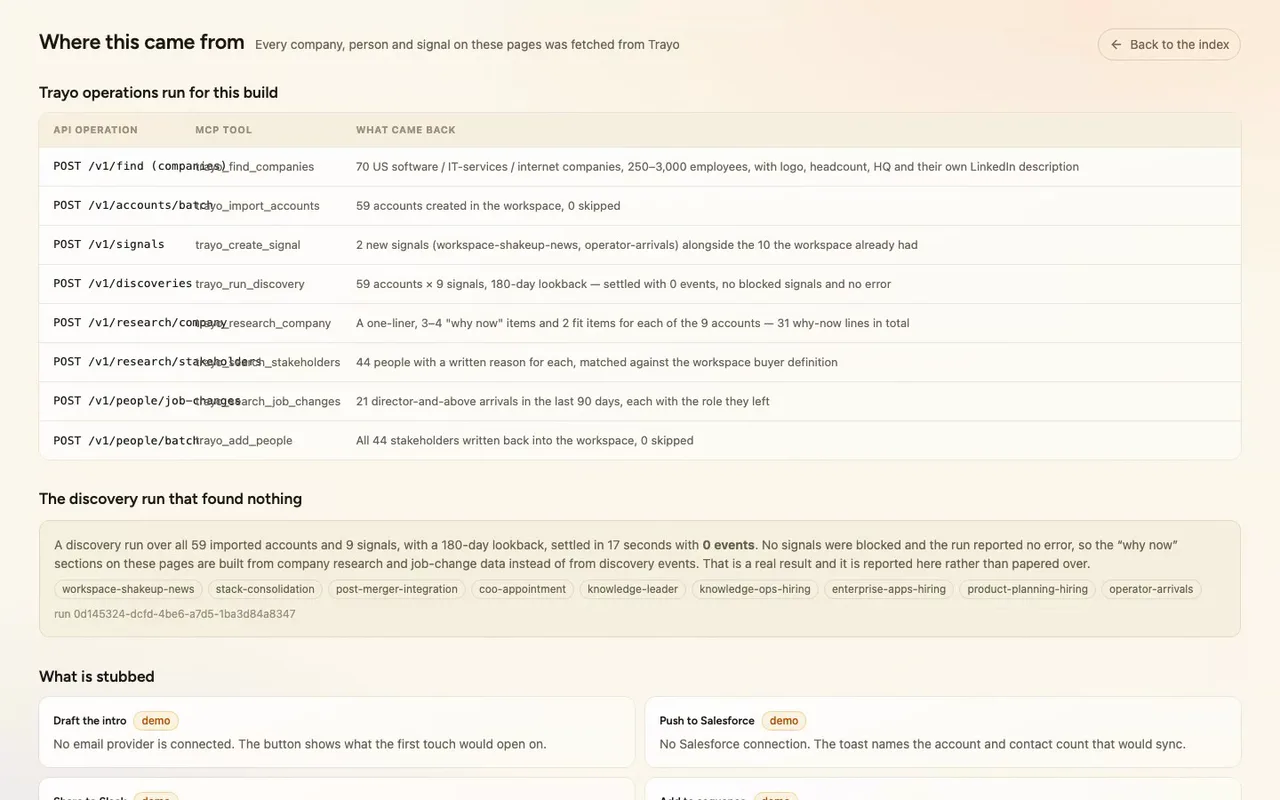Viewport: 1280px width, 800px height.
Task: Click the MCP TOOL column header
Action: click(x=224, y=130)
